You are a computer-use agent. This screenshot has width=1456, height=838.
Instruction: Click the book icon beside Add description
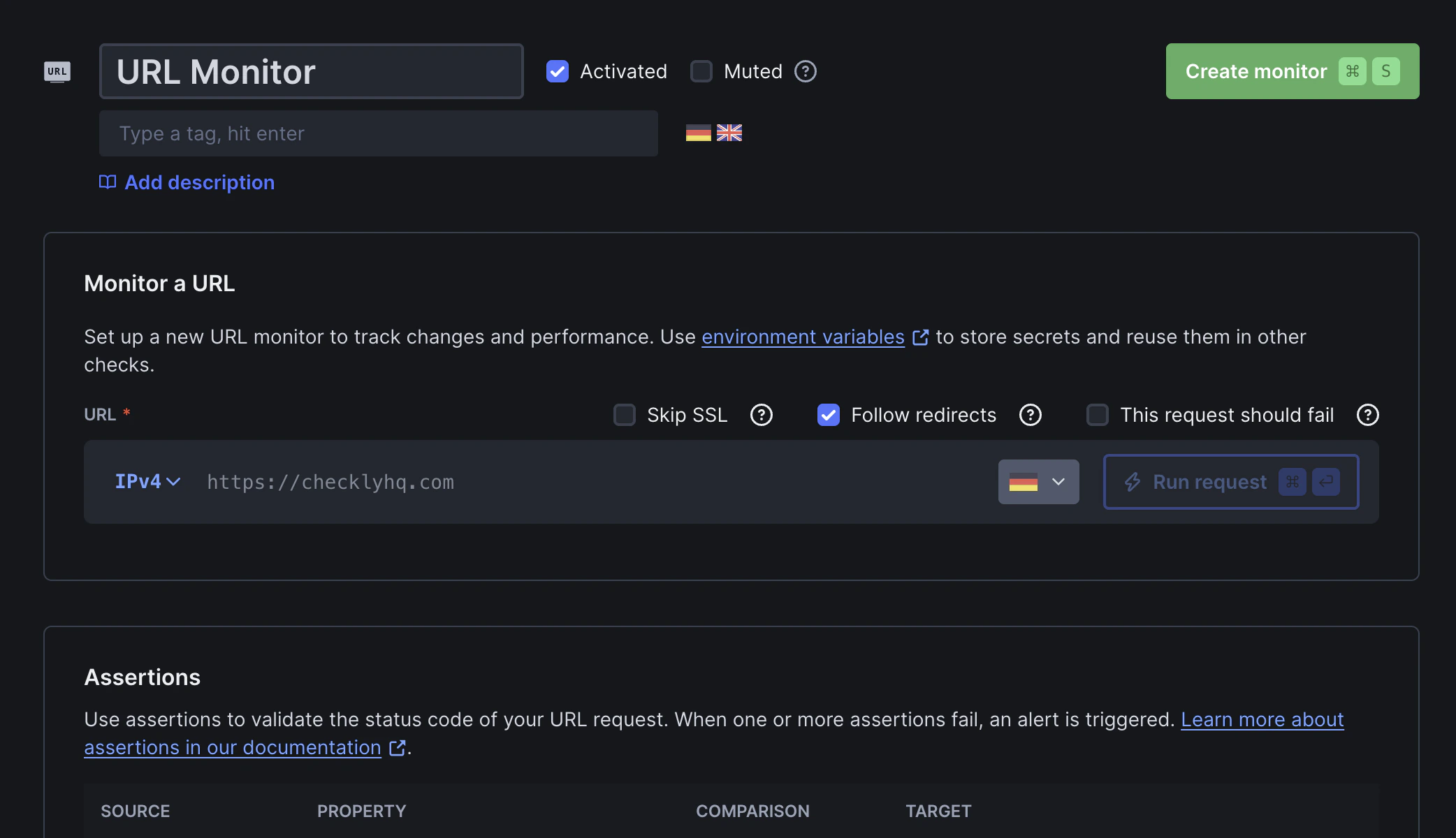(107, 182)
